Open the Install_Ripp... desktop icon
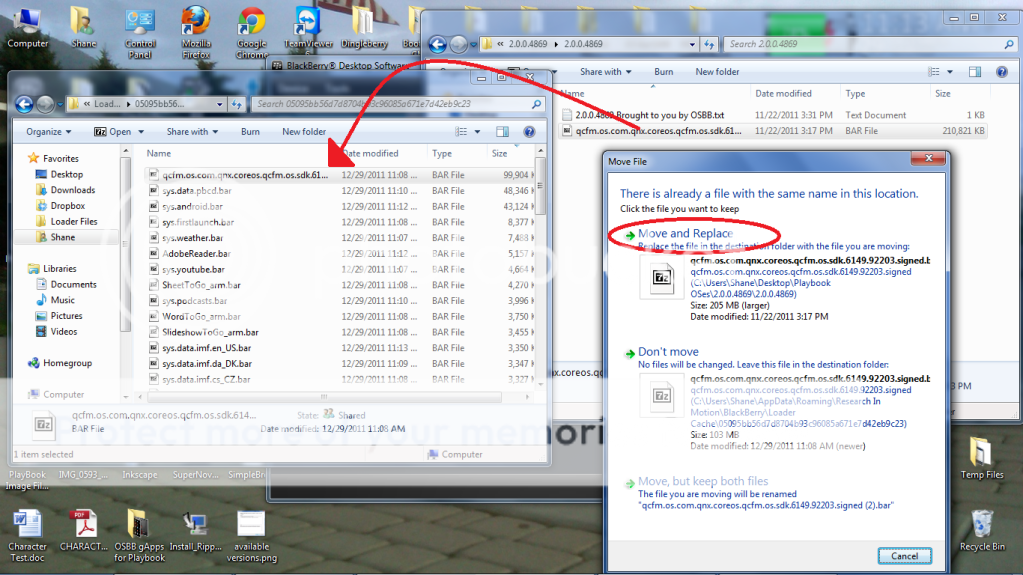This screenshot has width=1023, height=575. point(195,530)
